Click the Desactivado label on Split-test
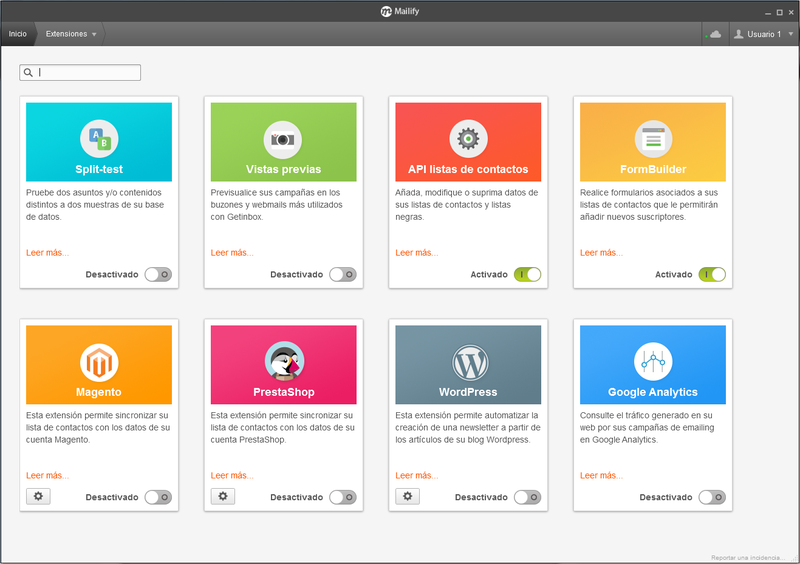 (112, 275)
